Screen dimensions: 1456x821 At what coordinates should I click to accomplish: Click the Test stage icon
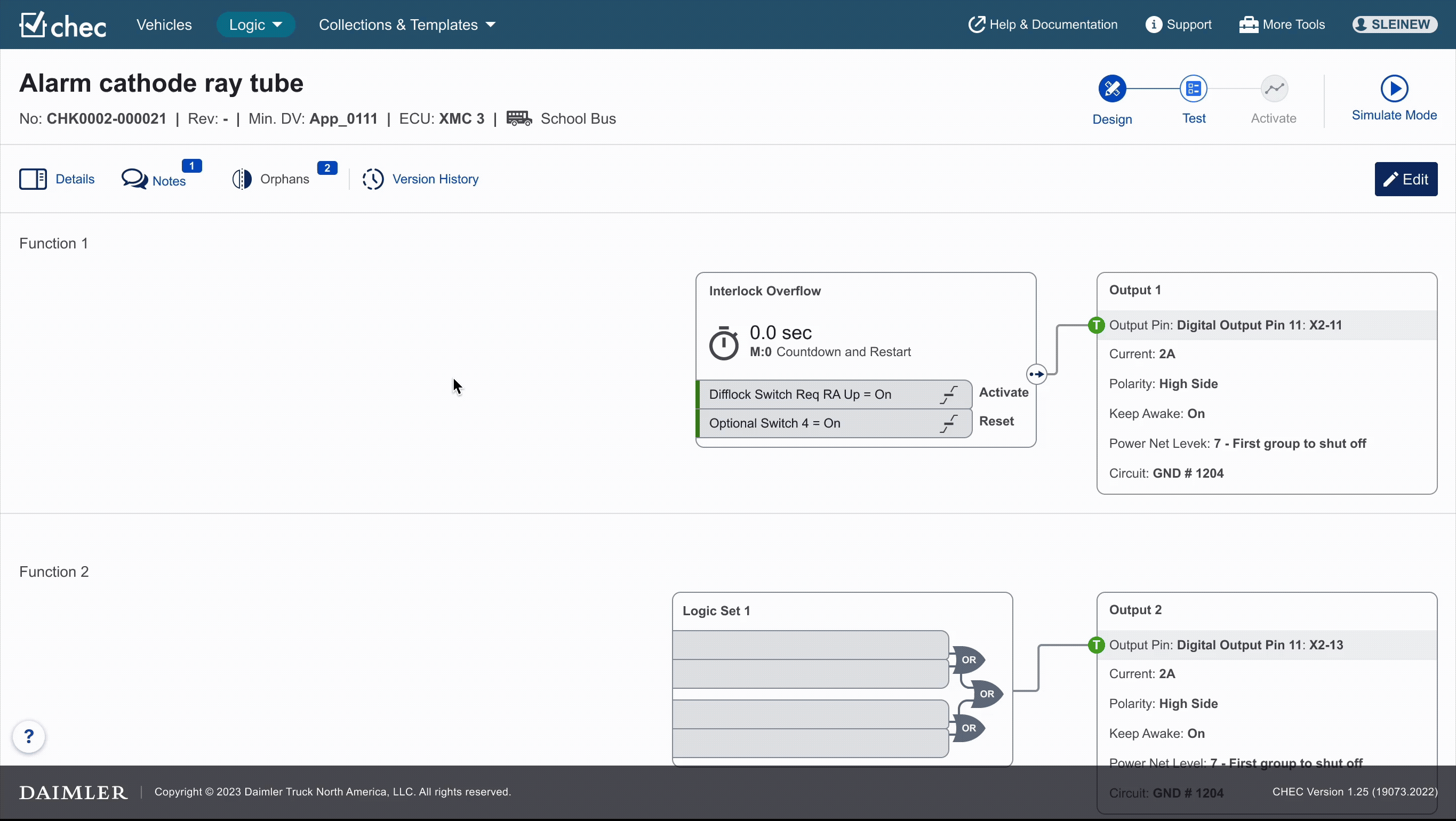[1193, 88]
